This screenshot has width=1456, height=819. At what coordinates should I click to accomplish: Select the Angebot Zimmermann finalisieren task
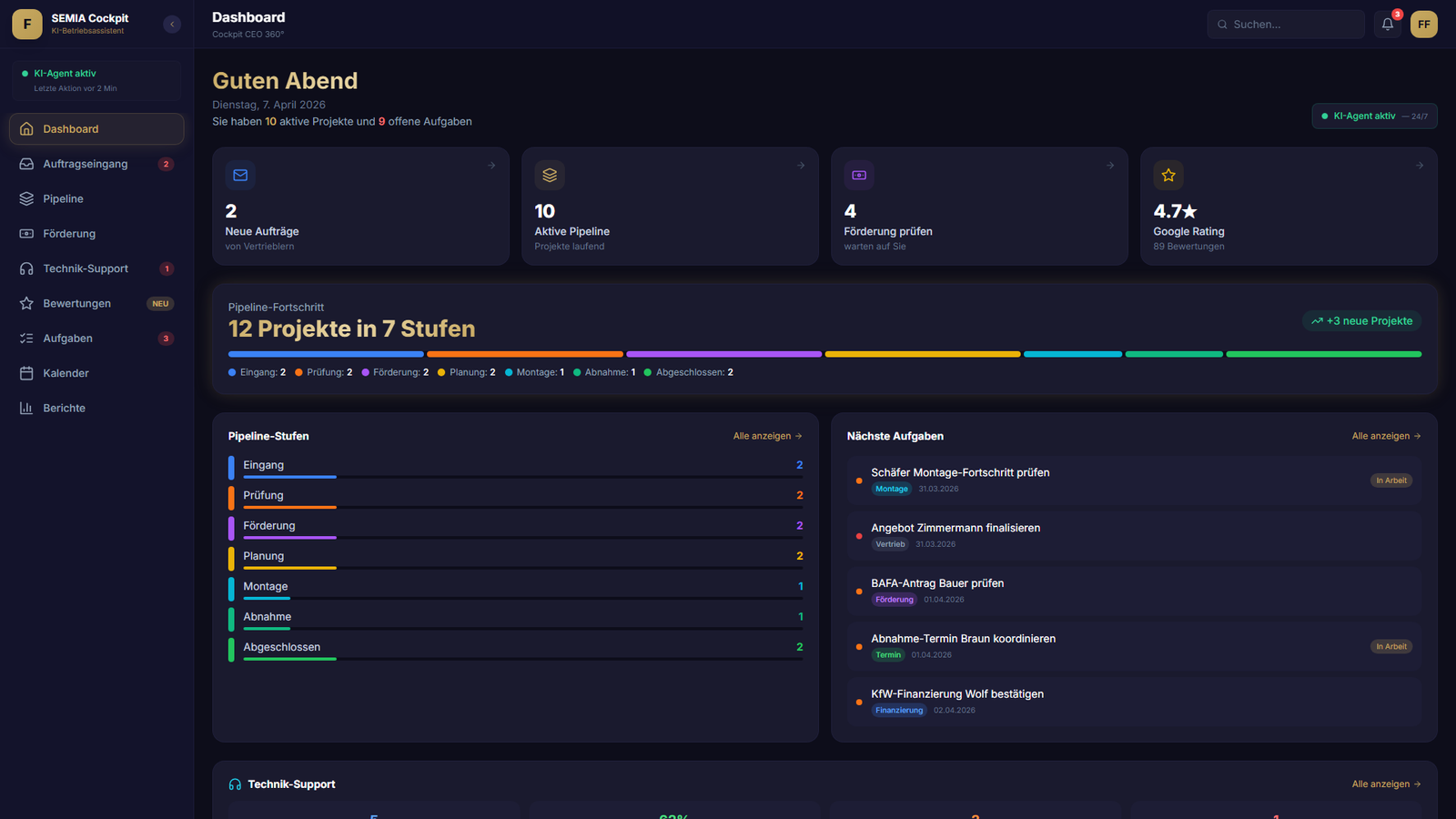(955, 529)
